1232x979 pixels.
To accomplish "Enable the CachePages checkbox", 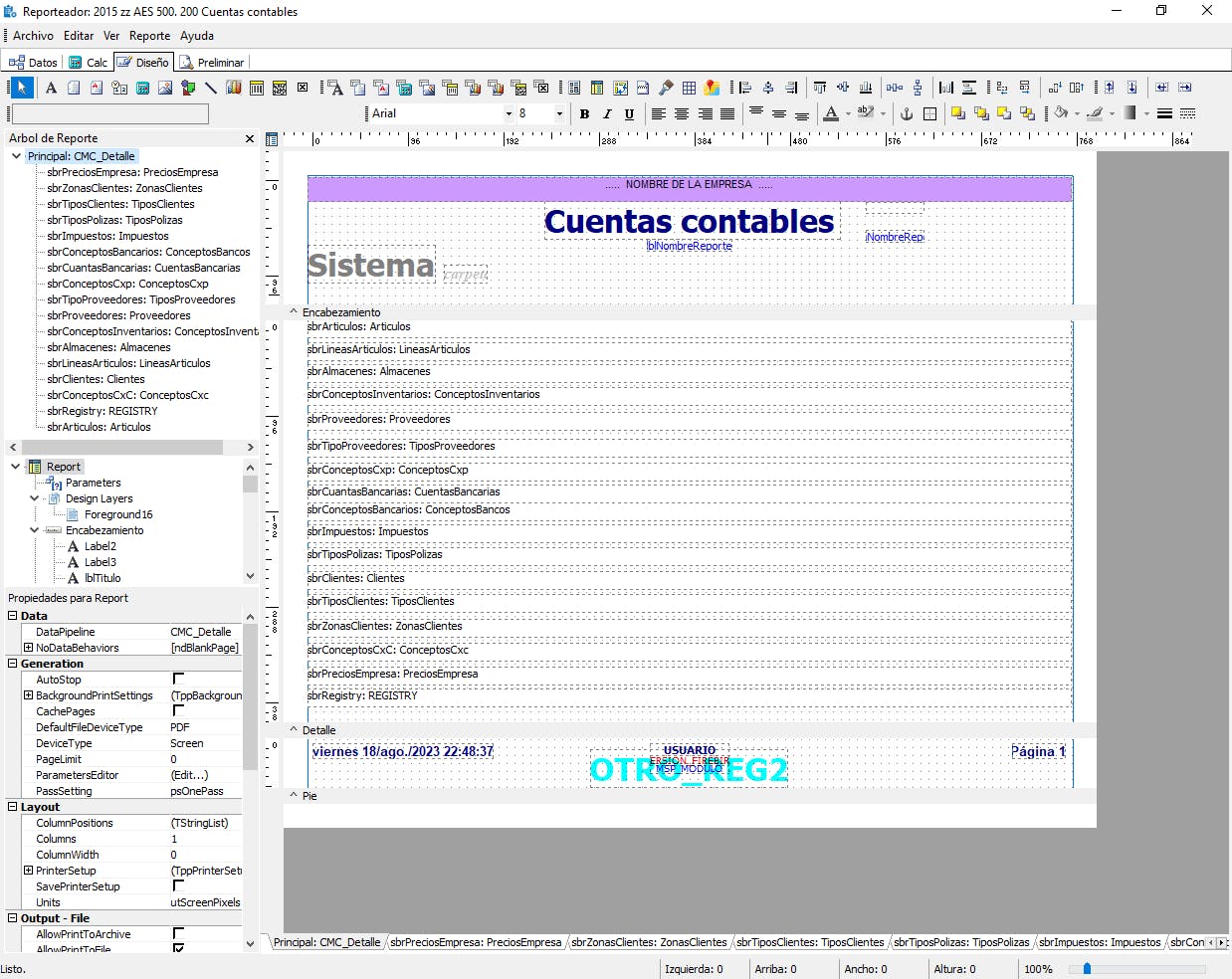I will coord(179,711).
